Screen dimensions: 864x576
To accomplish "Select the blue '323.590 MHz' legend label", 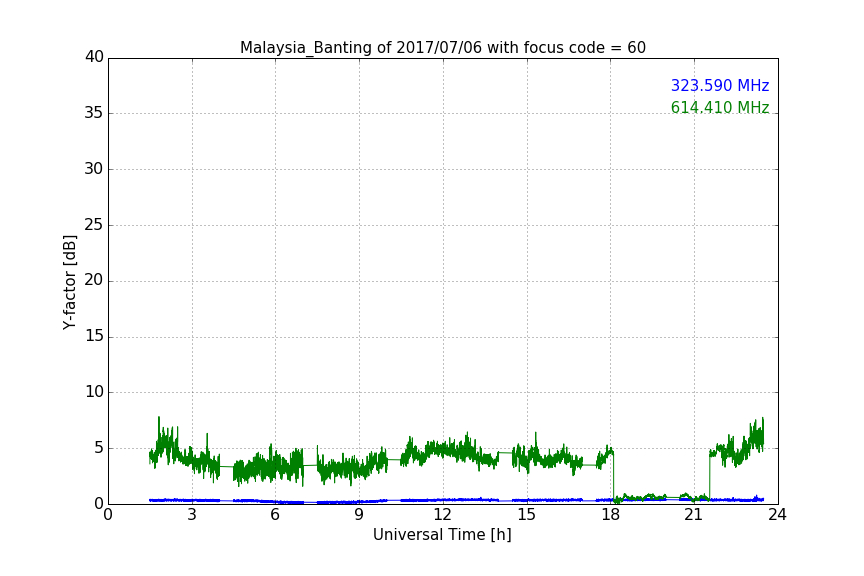I will click(x=720, y=85).
